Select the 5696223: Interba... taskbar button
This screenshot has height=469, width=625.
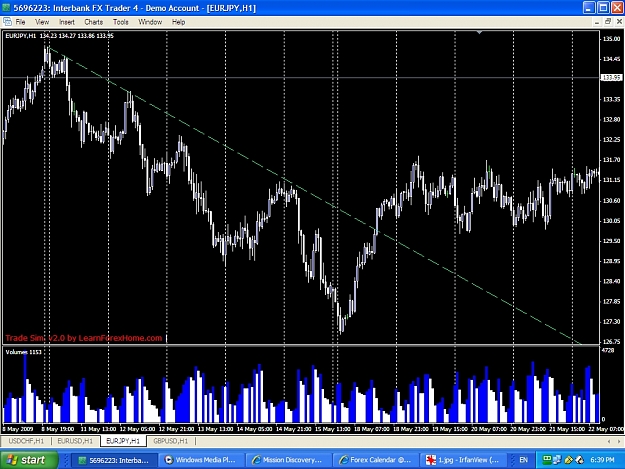pos(115,460)
